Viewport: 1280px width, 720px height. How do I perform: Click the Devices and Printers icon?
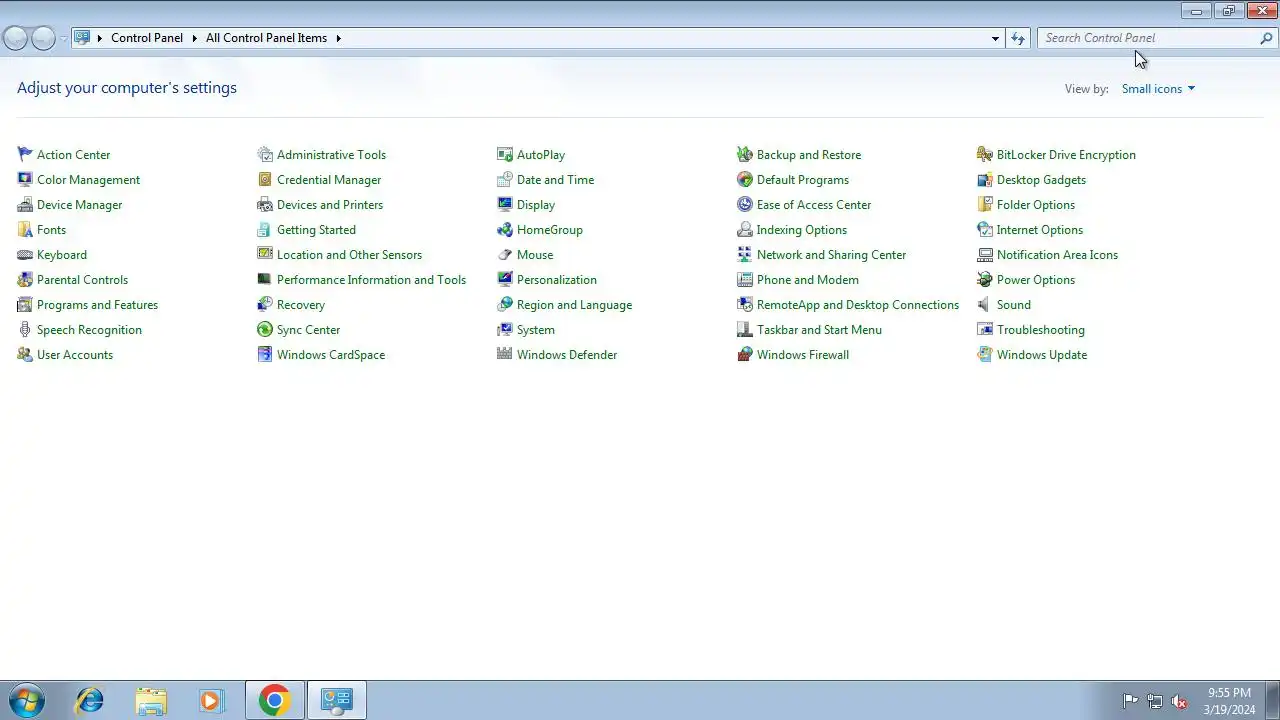(265, 204)
